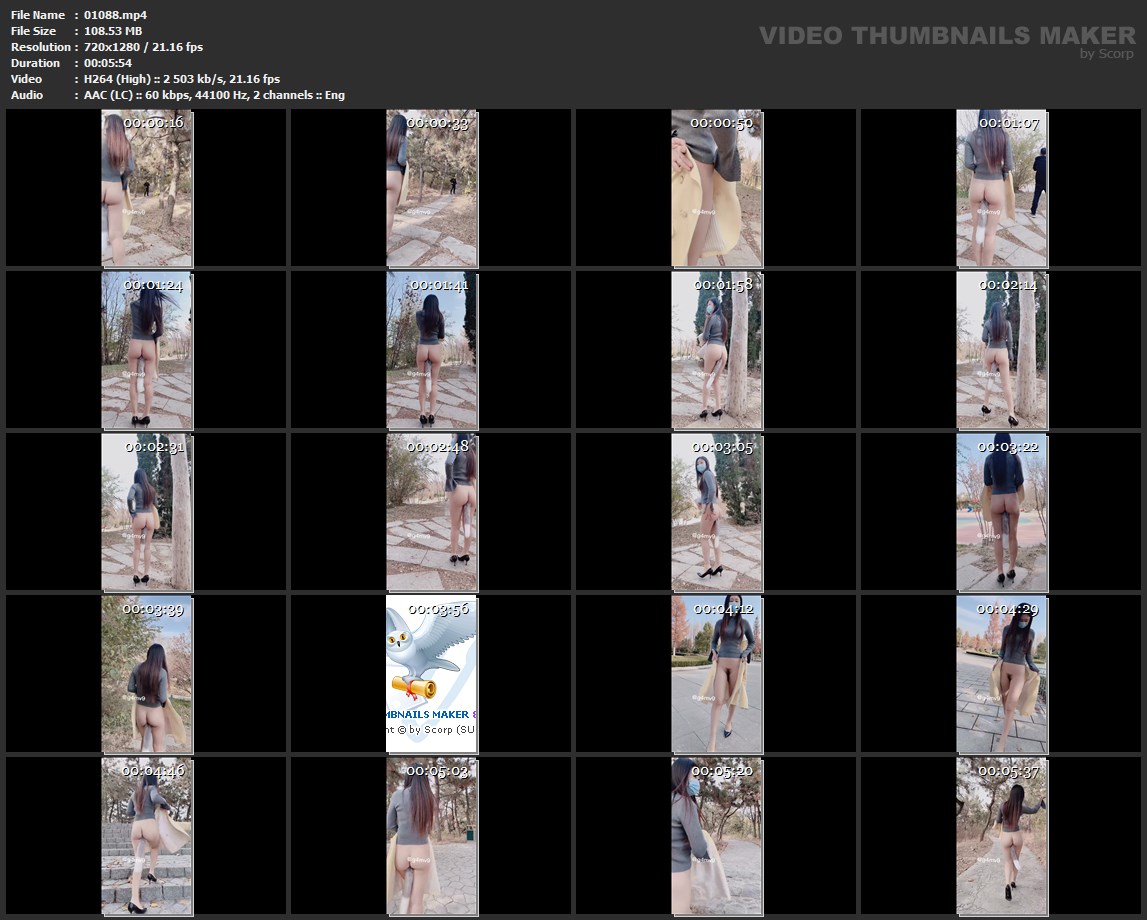1147x920 pixels.
Task: Click the owl logo frame at 00:03:56
Action: click(x=431, y=674)
